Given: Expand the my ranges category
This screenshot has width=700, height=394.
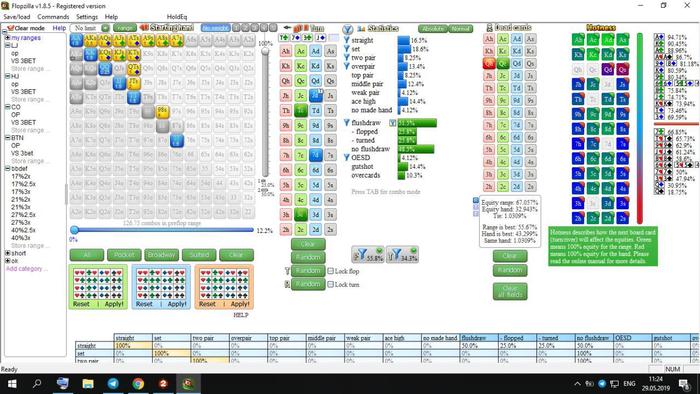Looking at the screenshot, I should pyautogui.click(x=7, y=38).
